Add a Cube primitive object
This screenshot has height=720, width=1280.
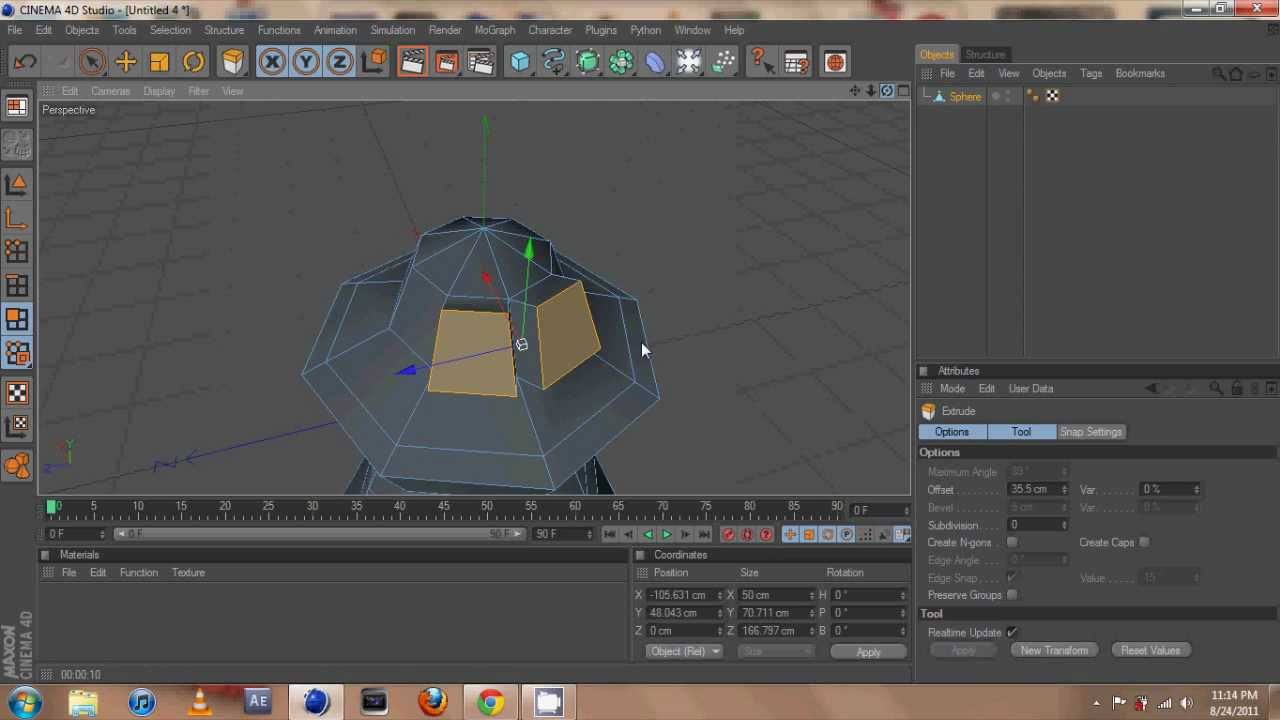[x=520, y=62]
